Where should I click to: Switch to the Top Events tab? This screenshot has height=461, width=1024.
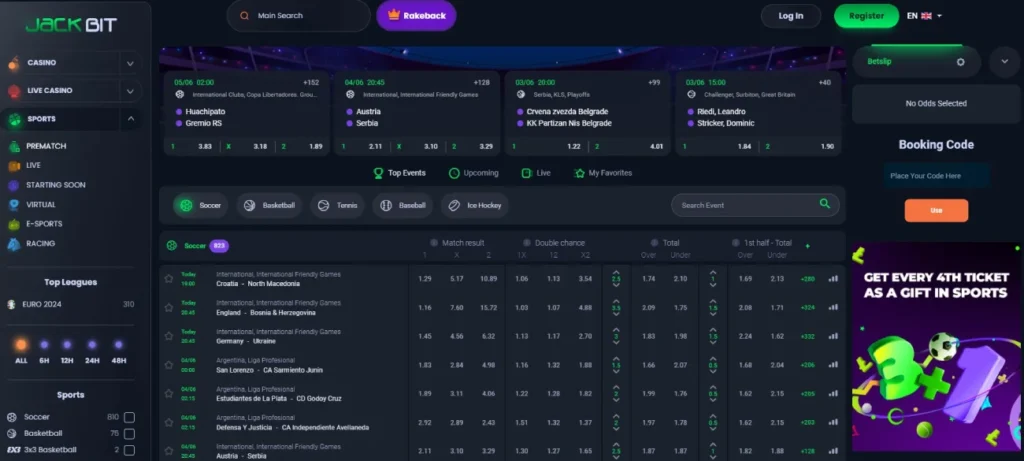coord(399,173)
